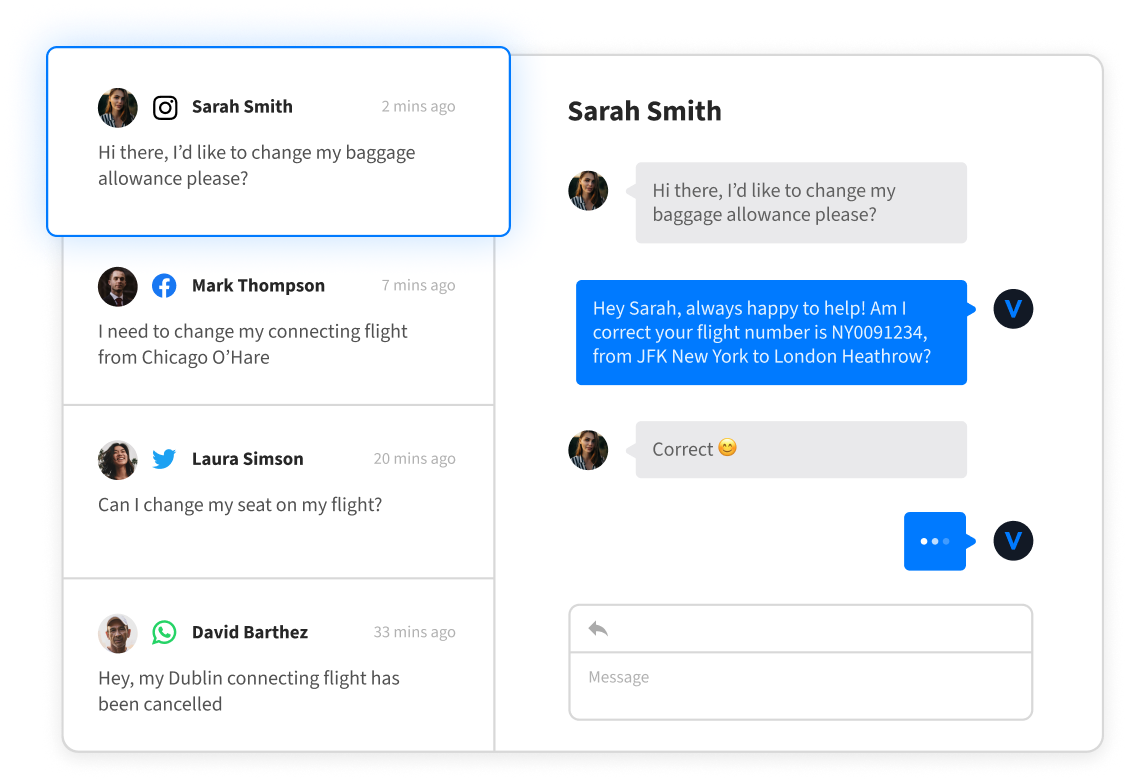Click the V badge next to the typing indicator
This screenshot has width=1126, height=779.
click(1013, 541)
